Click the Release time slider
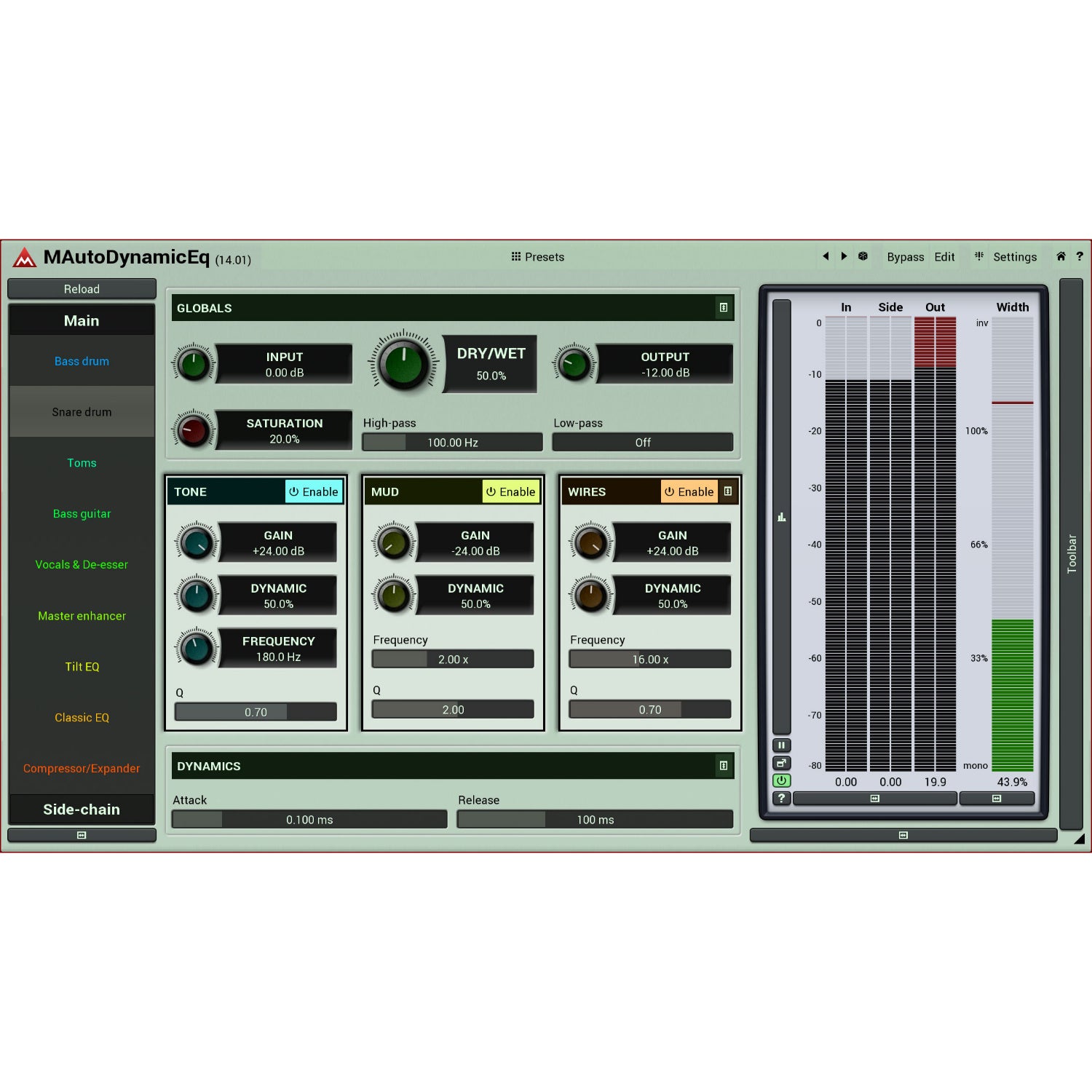The image size is (1092, 1092). pos(595,820)
